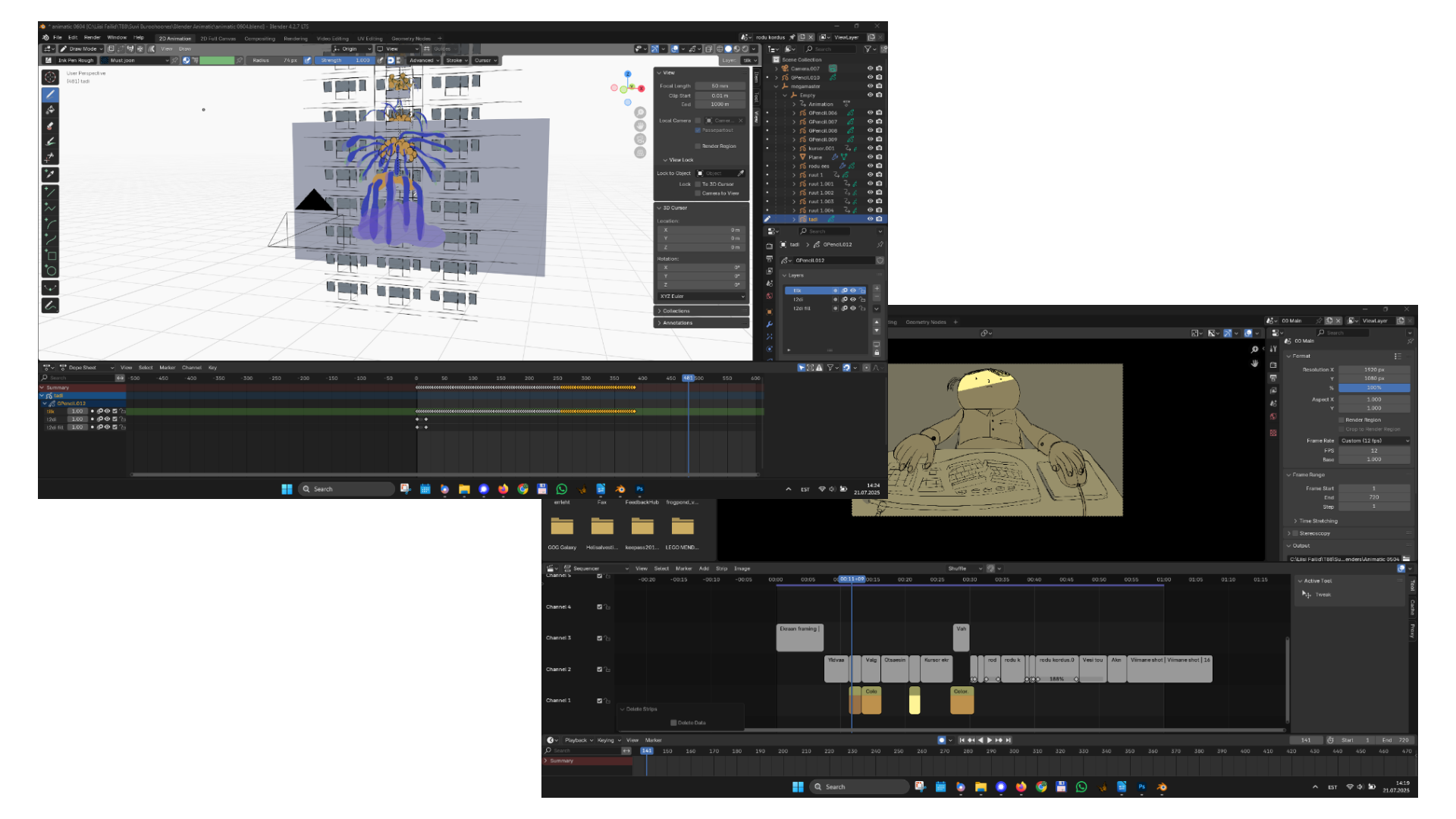1456x819 pixels.
Task: Open the Draw Mode dropdown
Action: click(x=82, y=49)
